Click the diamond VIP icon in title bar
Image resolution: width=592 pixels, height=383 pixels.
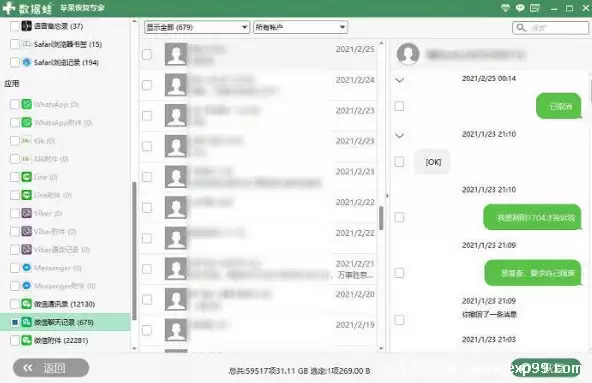coord(505,8)
